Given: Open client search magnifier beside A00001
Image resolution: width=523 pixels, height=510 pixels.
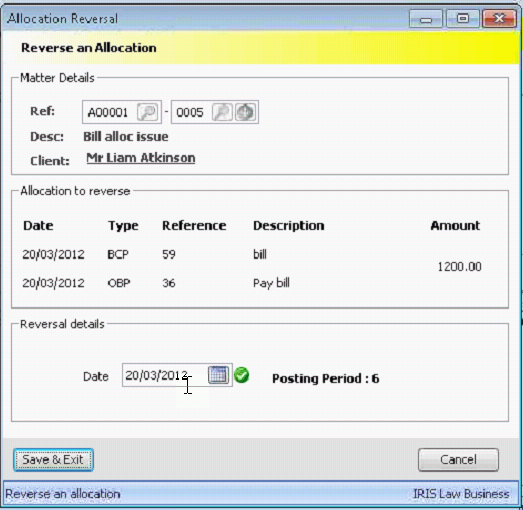Looking at the screenshot, I should click(147, 112).
